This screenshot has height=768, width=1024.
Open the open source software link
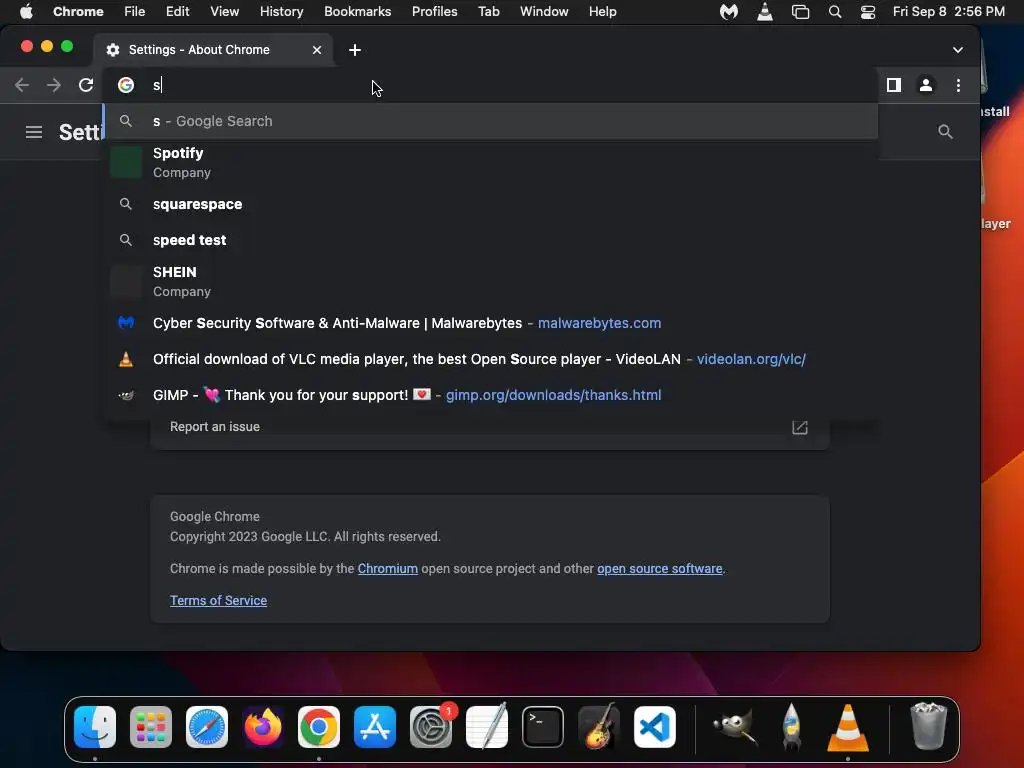(x=659, y=568)
